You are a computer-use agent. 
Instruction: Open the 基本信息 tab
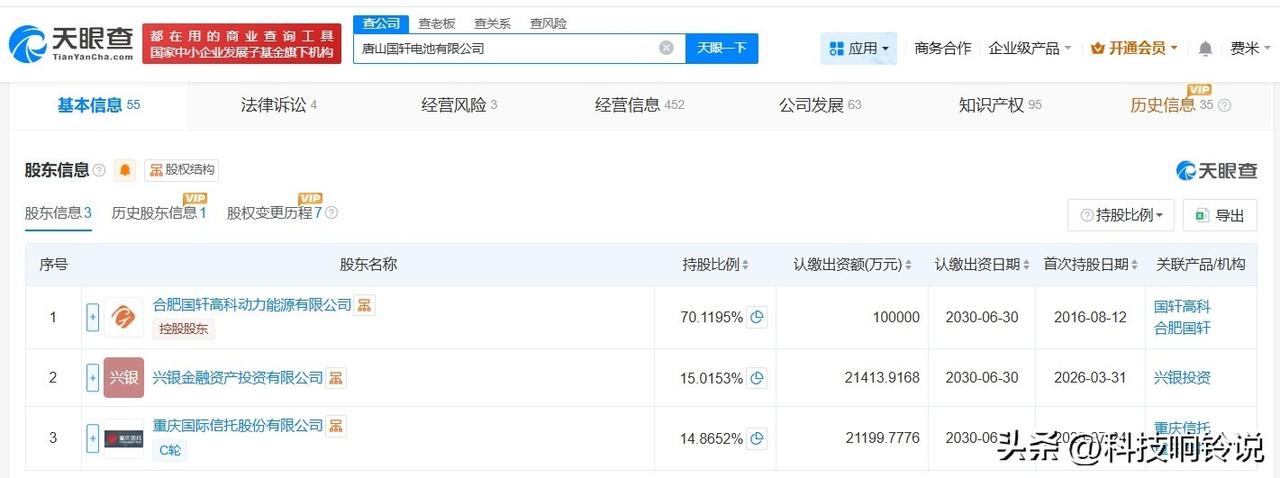pos(99,105)
